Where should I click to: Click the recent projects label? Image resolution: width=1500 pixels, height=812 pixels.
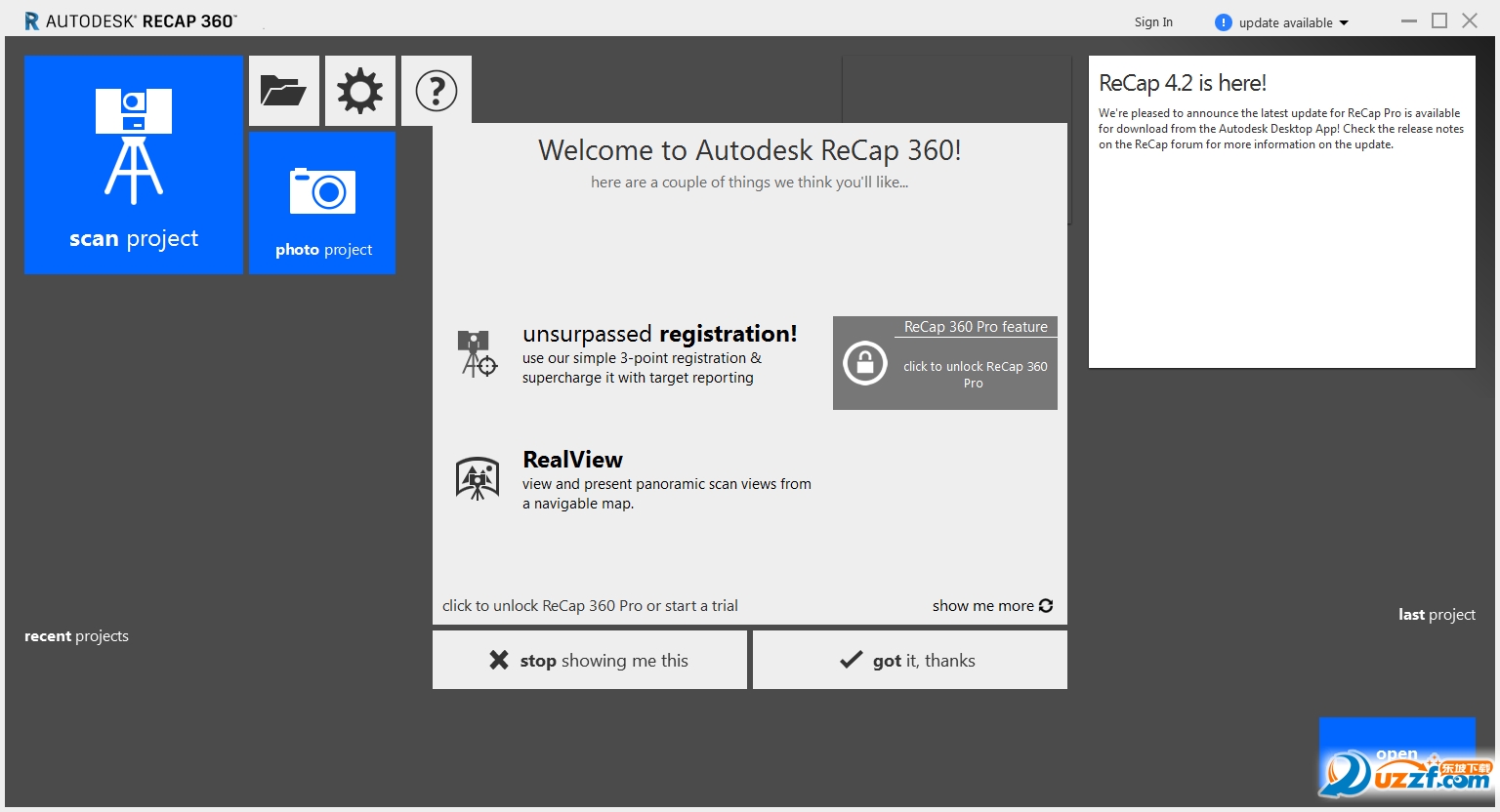point(76,636)
